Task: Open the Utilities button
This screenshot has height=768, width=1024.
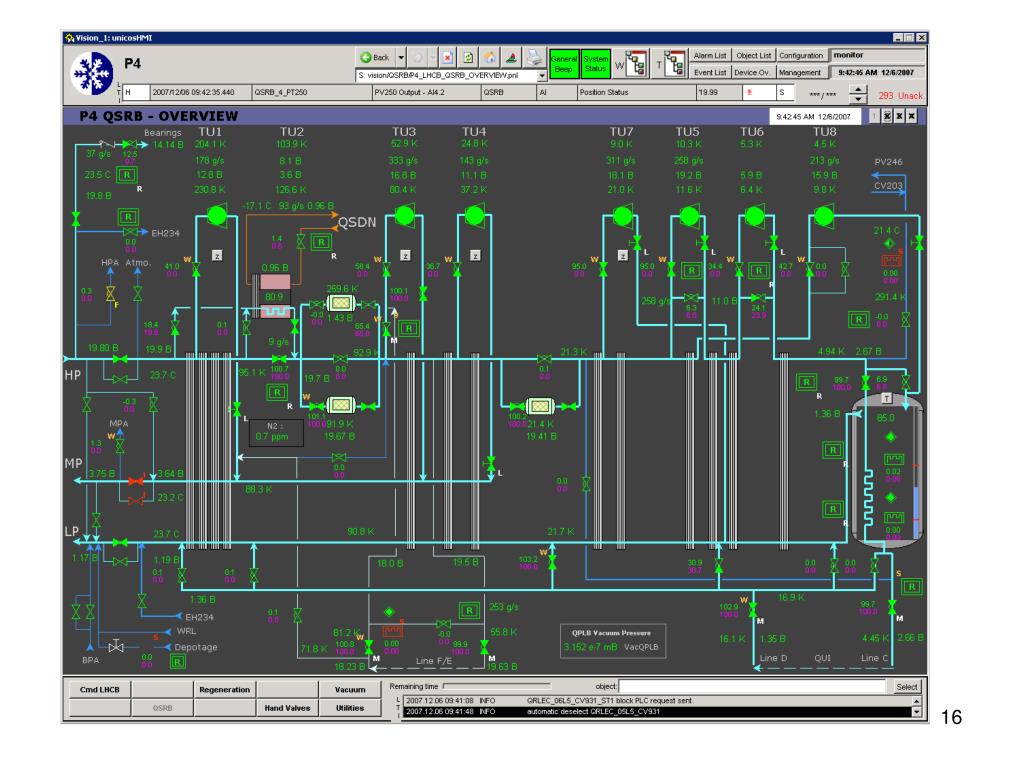Action: 350,708
